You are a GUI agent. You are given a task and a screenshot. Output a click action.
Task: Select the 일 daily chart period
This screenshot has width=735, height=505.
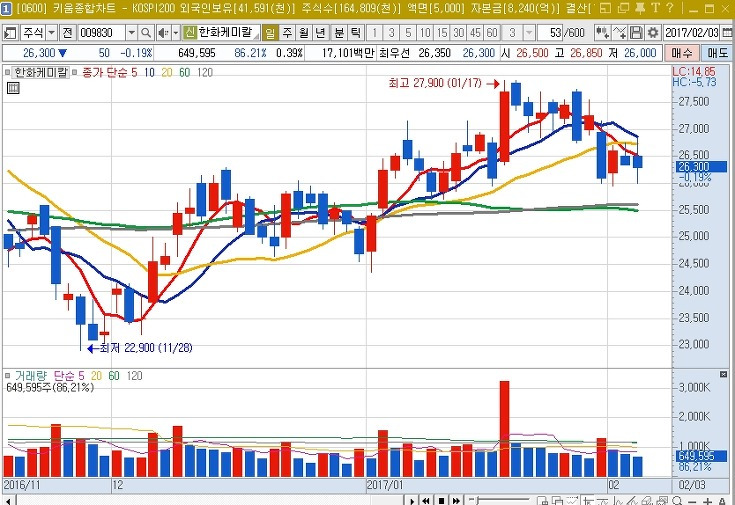click(270, 33)
